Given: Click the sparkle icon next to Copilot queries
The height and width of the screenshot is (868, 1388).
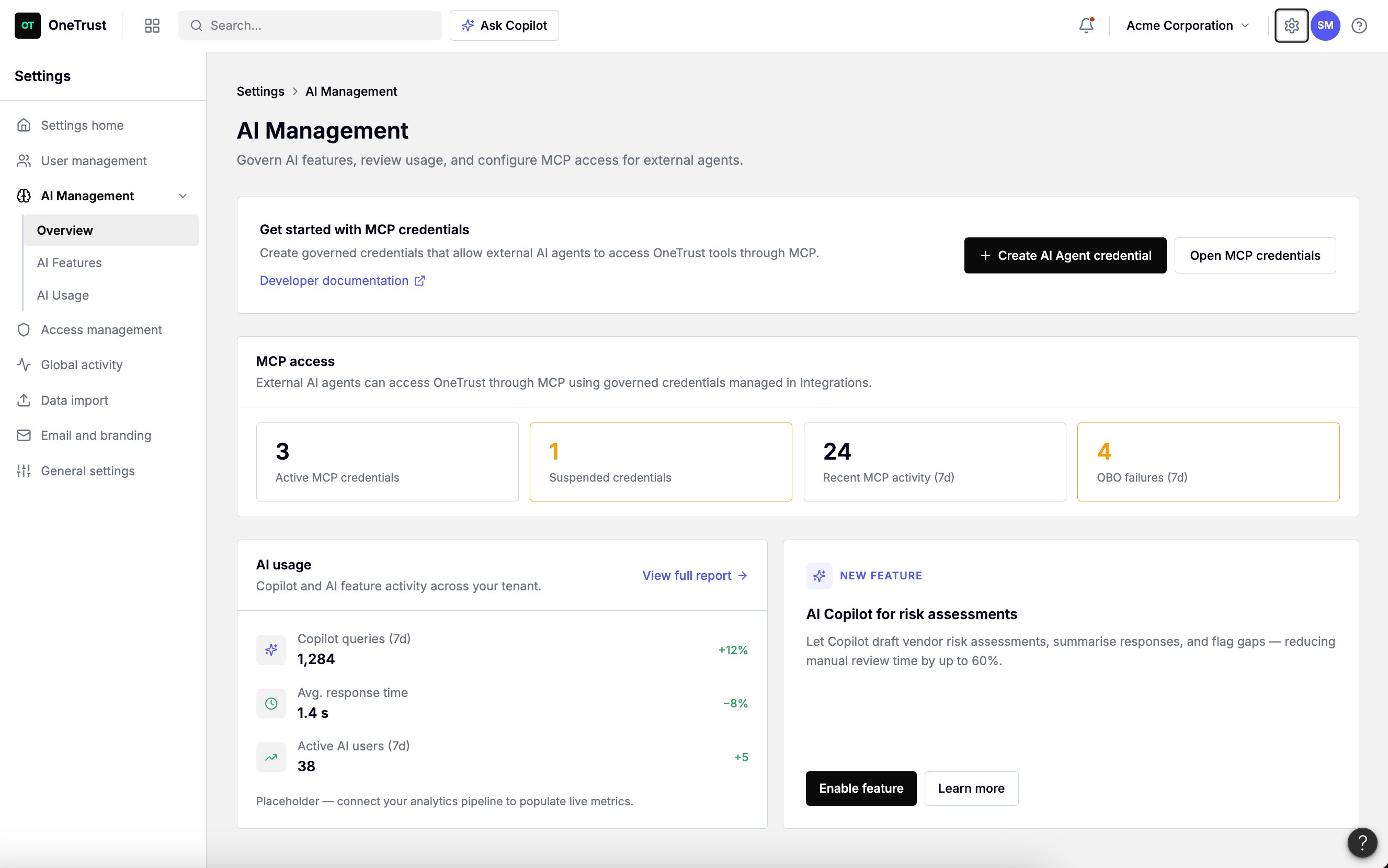Looking at the screenshot, I should tap(271, 650).
